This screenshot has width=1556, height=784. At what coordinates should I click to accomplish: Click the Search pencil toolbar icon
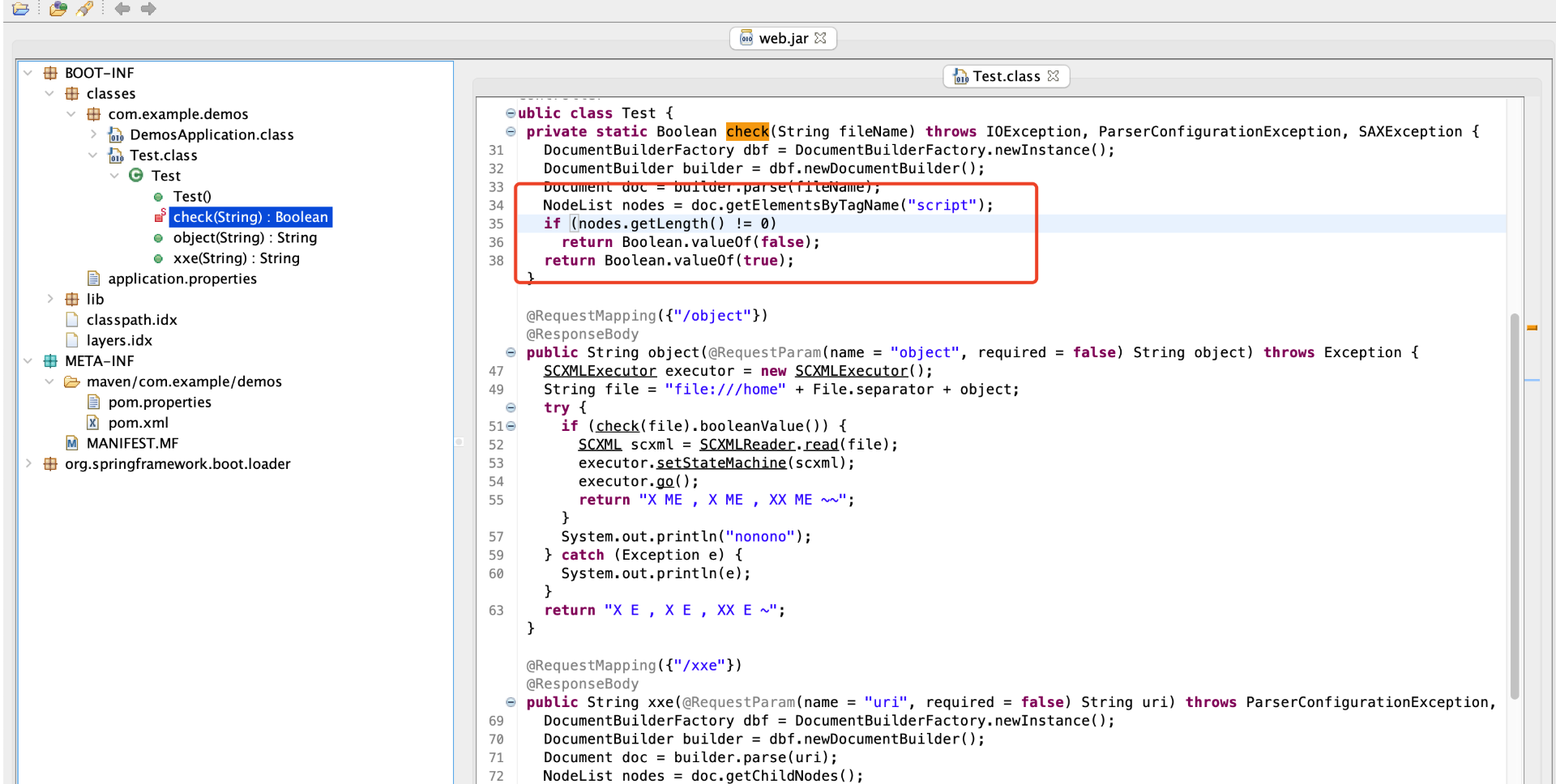[x=85, y=9]
